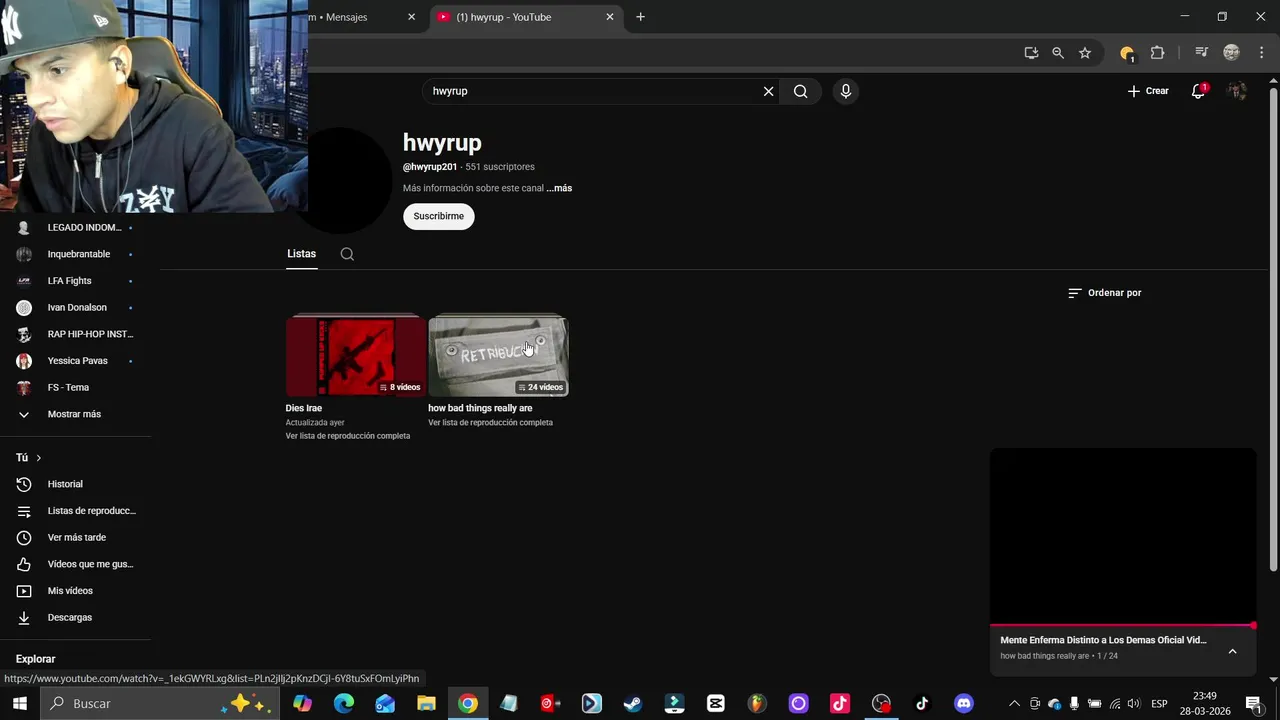Open a new Chrome tab with plus
The height and width of the screenshot is (720, 1280).
(640, 17)
